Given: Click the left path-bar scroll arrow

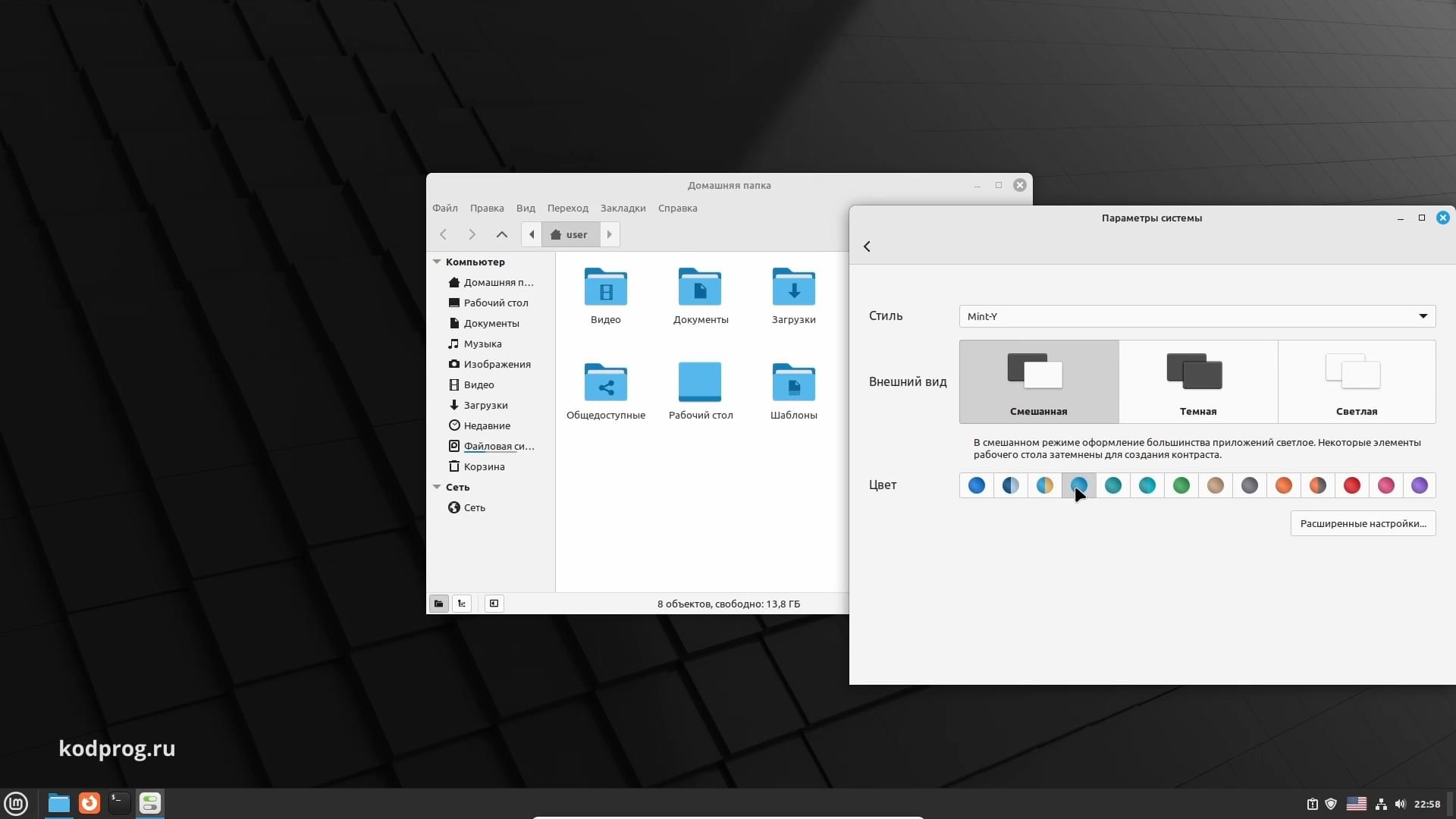Looking at the screenshot, I should 532,234.
